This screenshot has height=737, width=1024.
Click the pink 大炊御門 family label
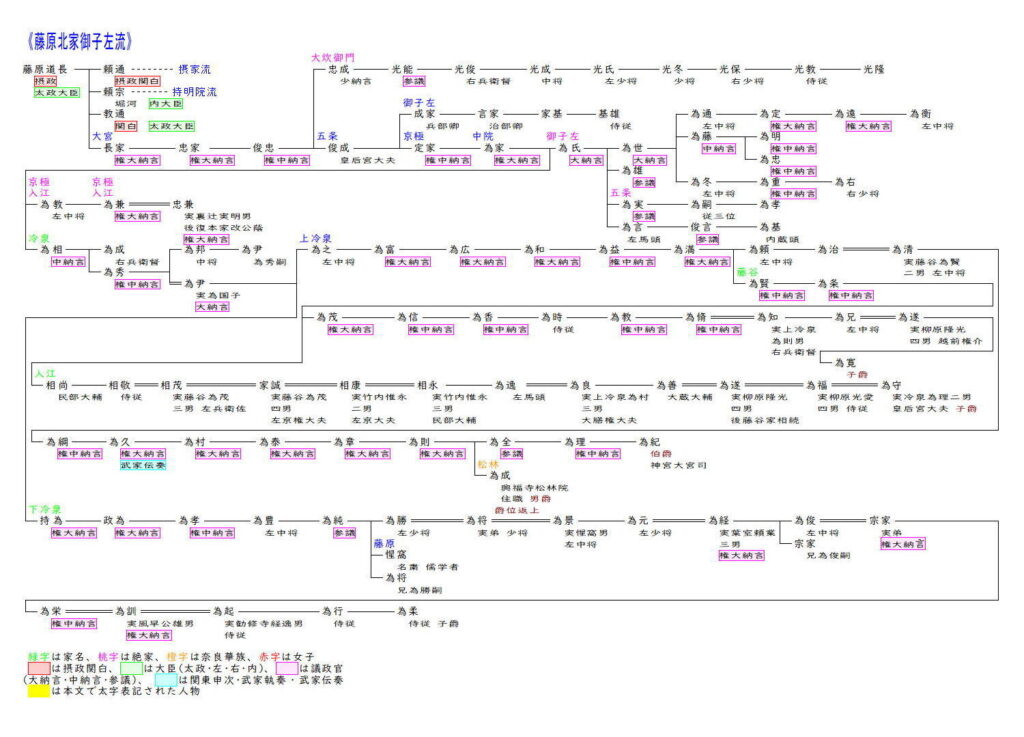coord(332,58)
